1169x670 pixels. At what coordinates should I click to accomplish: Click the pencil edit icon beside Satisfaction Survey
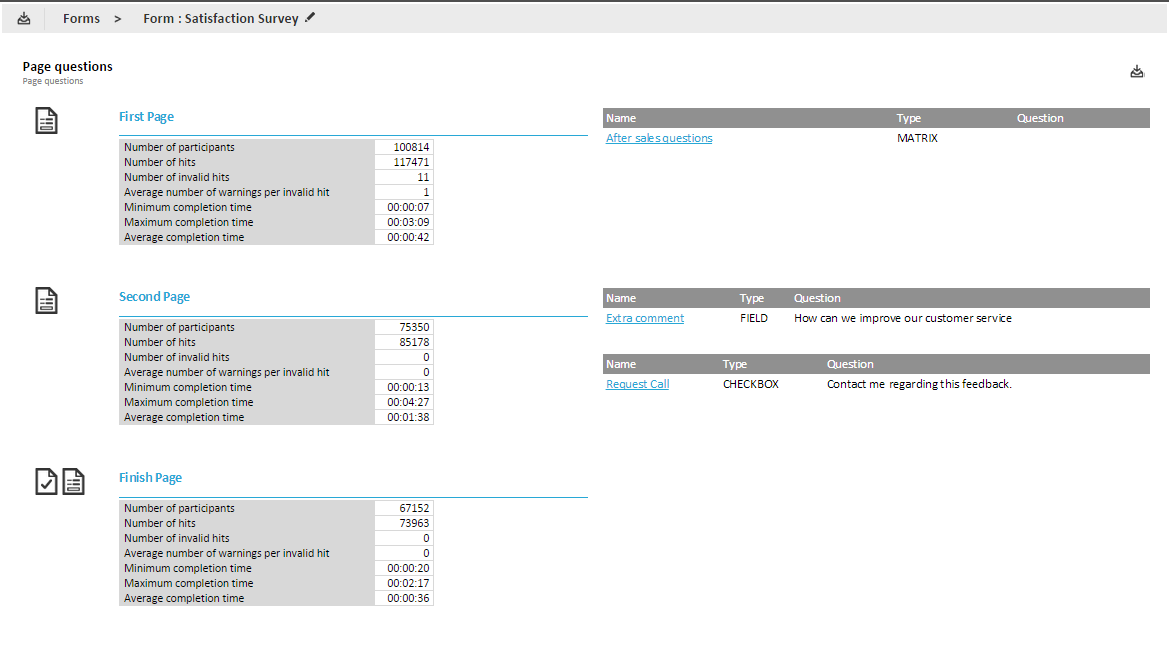click(x=310, y=17)
